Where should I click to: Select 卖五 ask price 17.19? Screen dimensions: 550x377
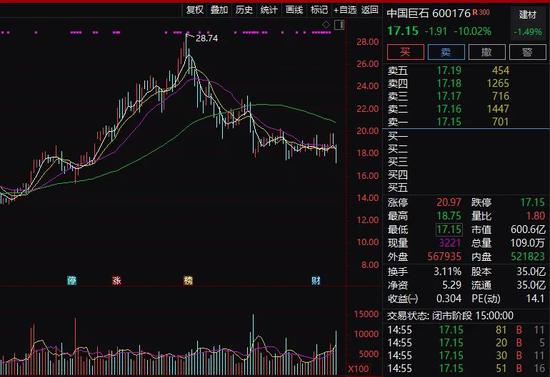[x=449, y=70]
